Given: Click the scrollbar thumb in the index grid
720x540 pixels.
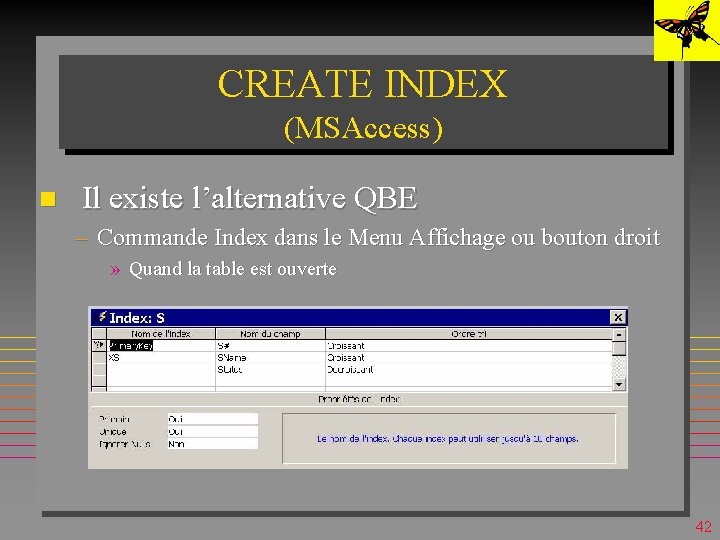Looking at the screenshot, I should point(619,348).
